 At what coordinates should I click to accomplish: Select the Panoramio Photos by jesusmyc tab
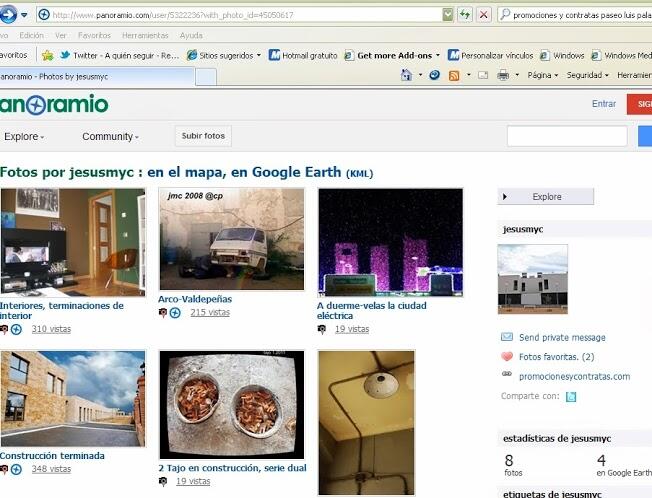point(96,76)
